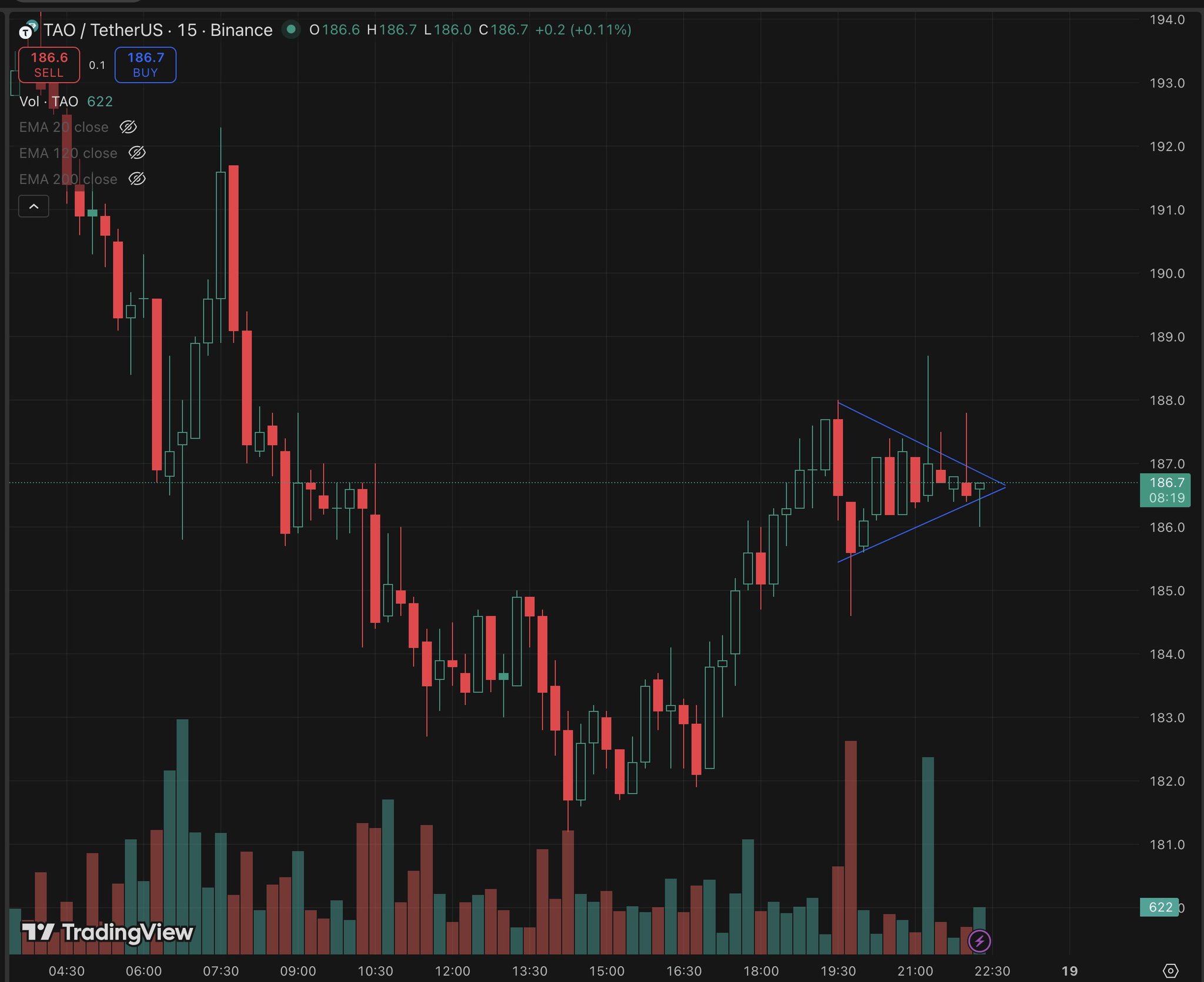1204x982 pixels.
Task: Select the EMA 20 close legend label
Action: coord(63,127)
